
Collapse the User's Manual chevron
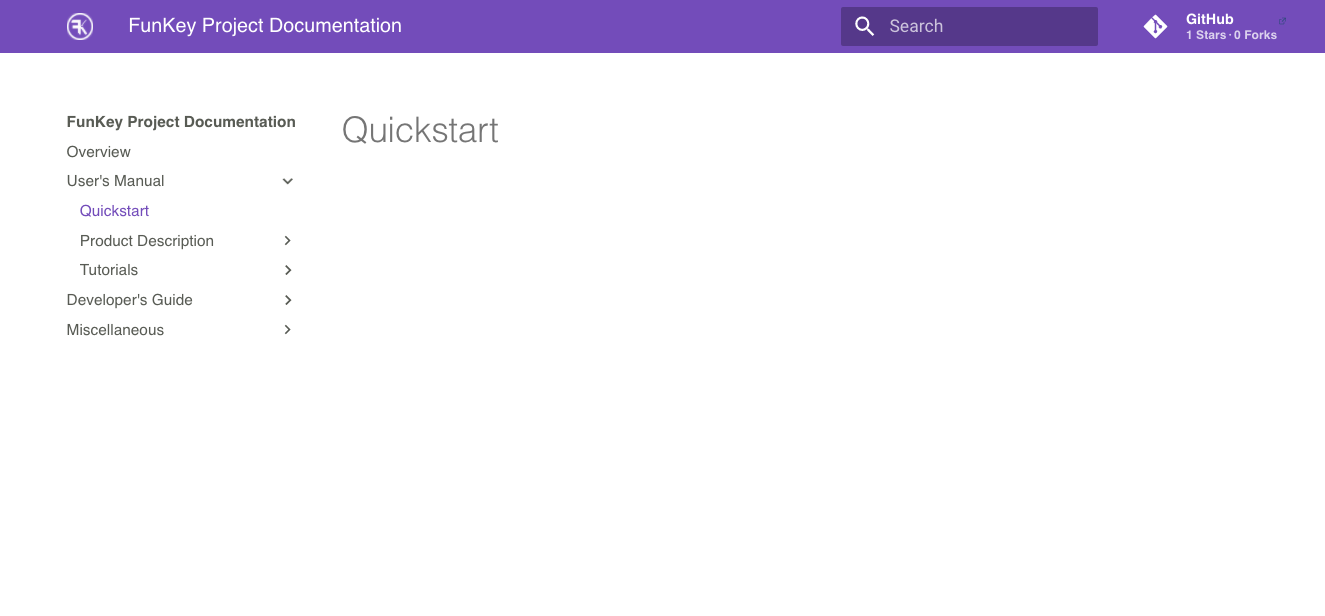(x=288, y=181)
